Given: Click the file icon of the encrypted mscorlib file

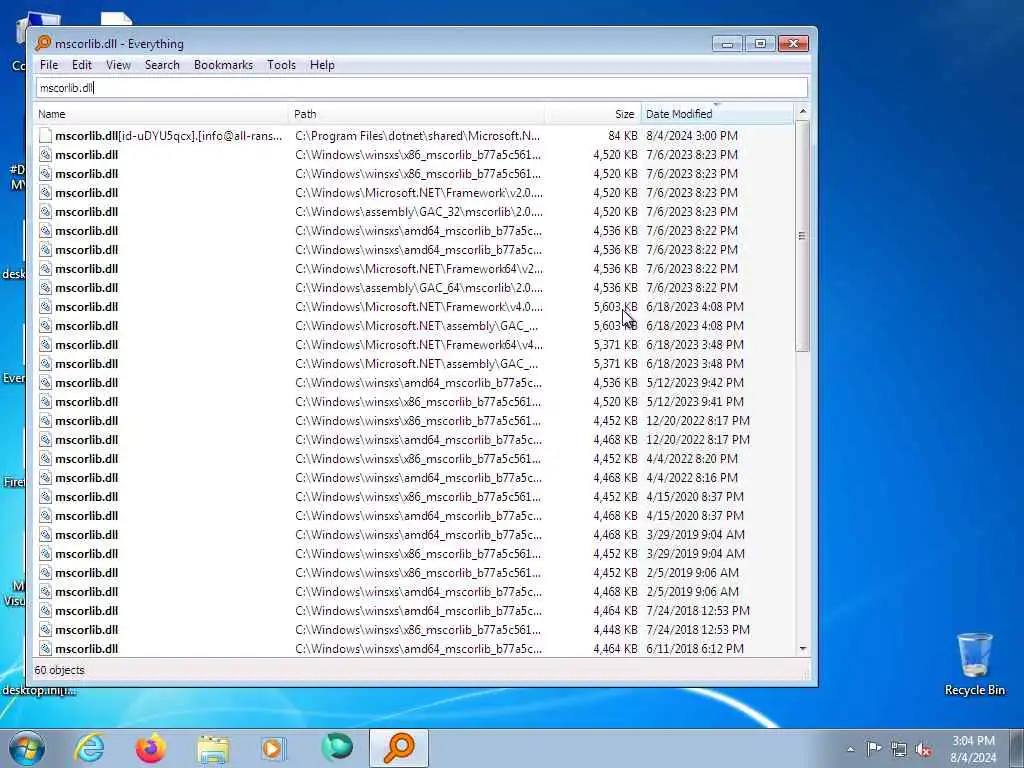Looking at the screenshot, I should pos(45,135).
